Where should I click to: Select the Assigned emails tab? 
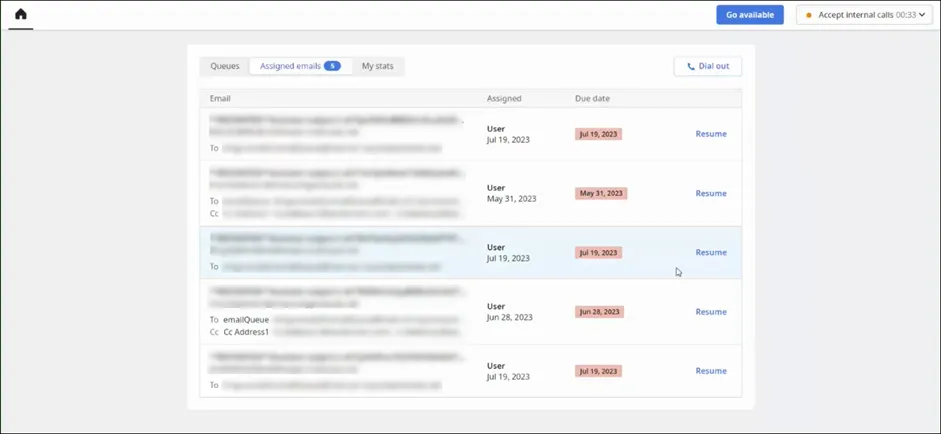[301, 66]
